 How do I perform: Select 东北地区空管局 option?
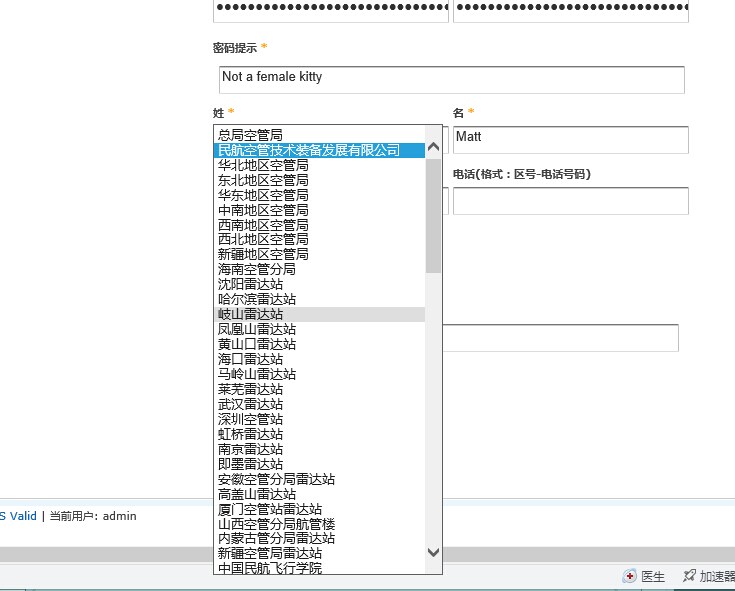(x=319, y=180)
